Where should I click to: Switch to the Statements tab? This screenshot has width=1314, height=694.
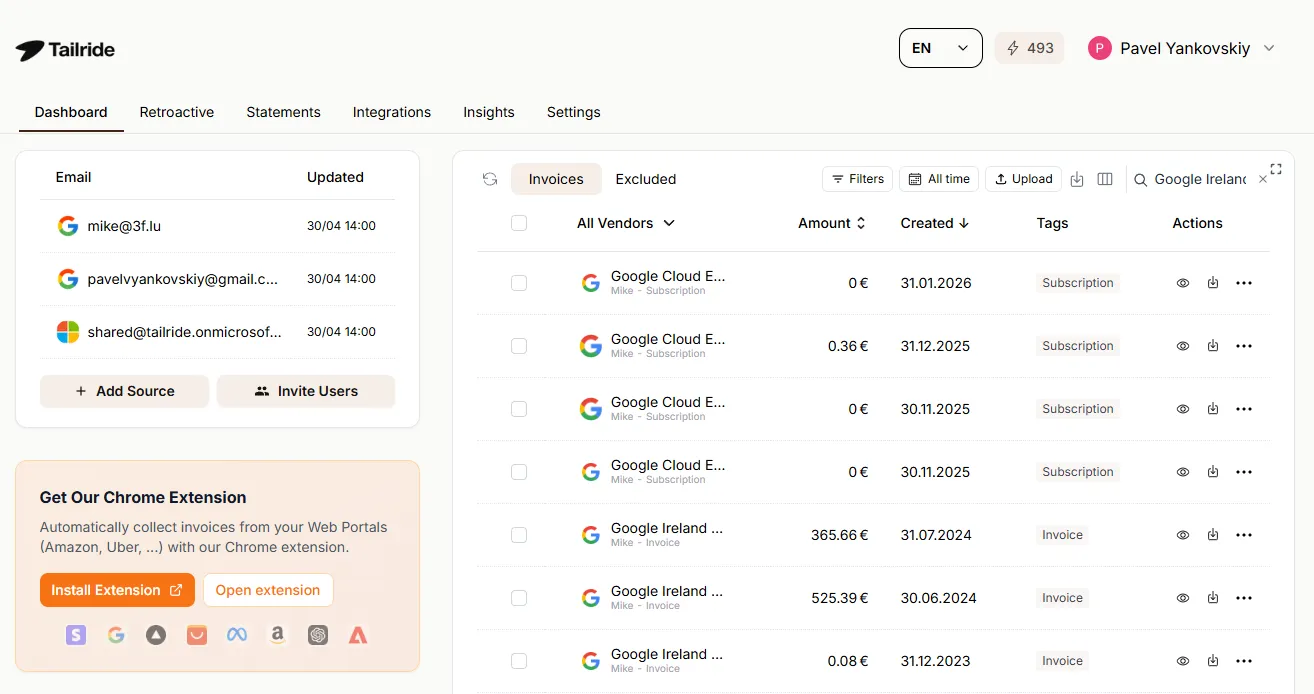coord(284,112)
